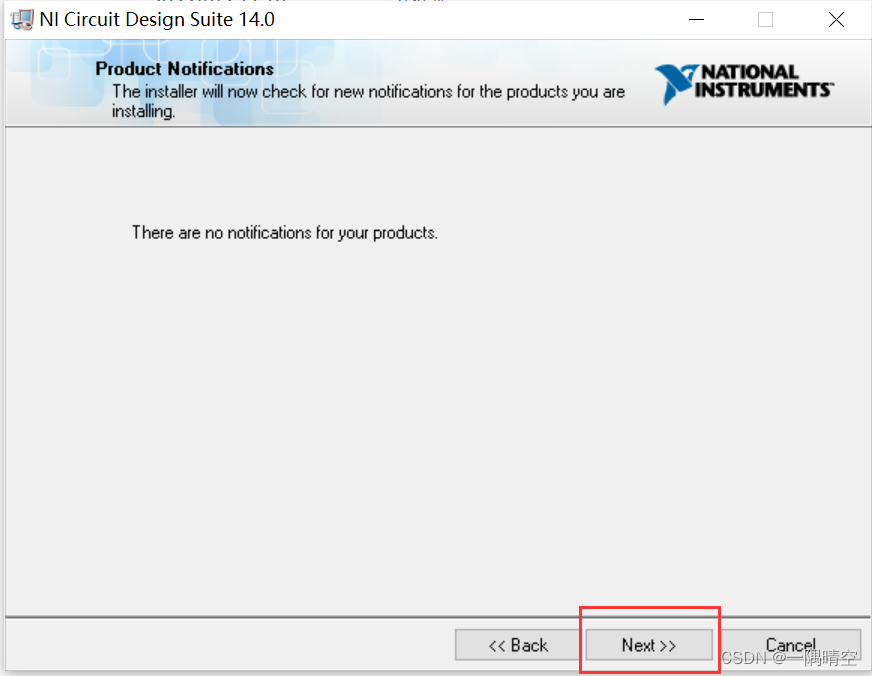Viewport: 872px width, 676px height.
Task: Click the Product Notifications heading
Action: click(185, 68)
